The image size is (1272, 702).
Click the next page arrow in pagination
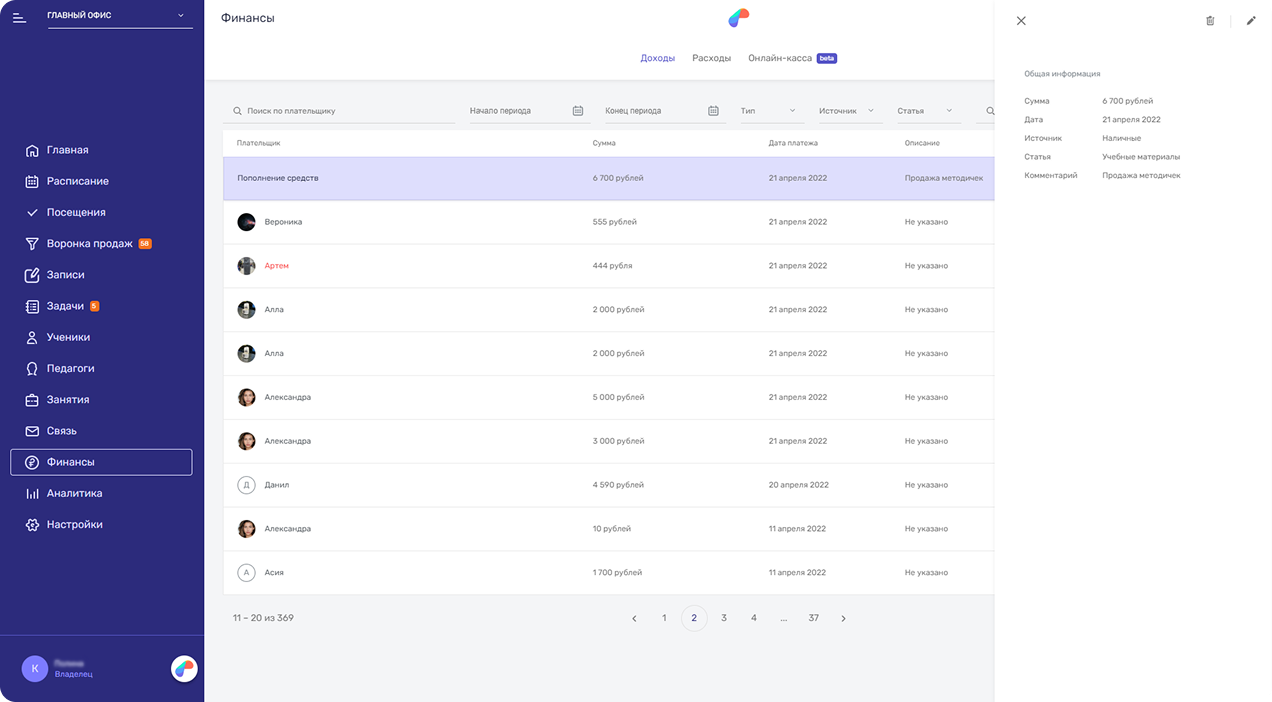(x=843, y=619)
